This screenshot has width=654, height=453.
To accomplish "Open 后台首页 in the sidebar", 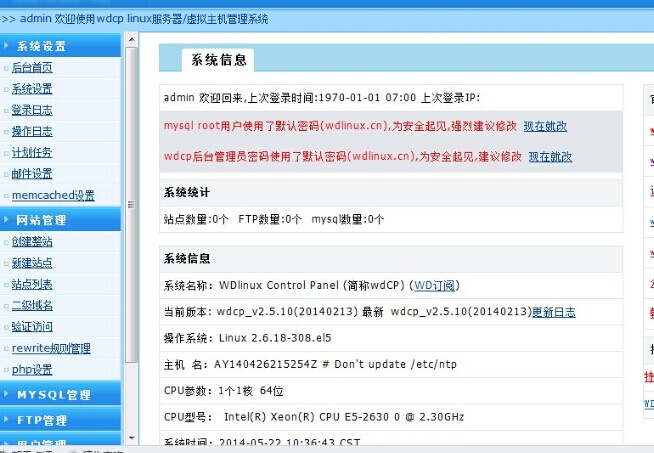I will tap(32, 68).
